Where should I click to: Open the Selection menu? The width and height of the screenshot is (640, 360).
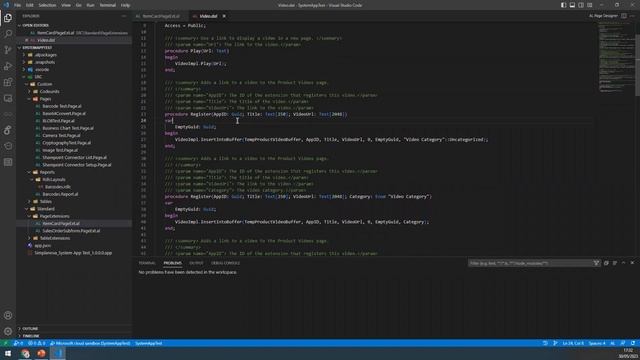click(47, 5)
